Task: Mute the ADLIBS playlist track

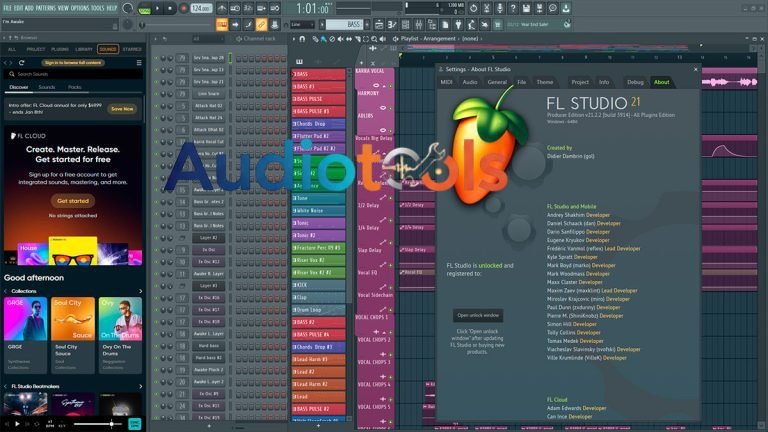Action: click(x=390, y=131)
